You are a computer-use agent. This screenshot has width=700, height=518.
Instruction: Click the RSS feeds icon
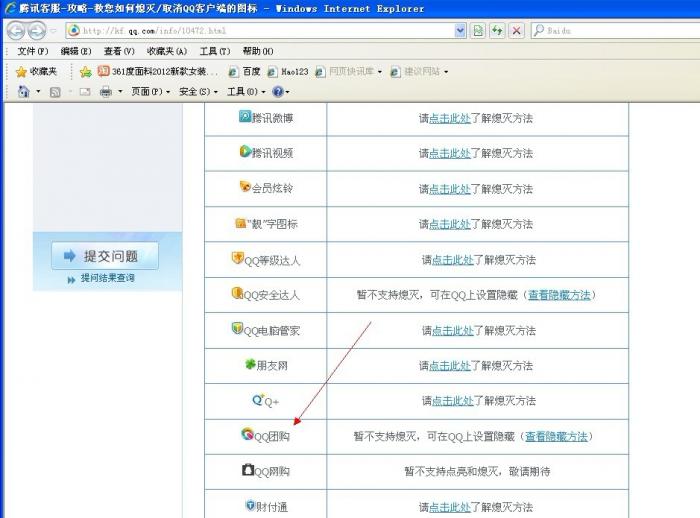[x=55, y=92]
